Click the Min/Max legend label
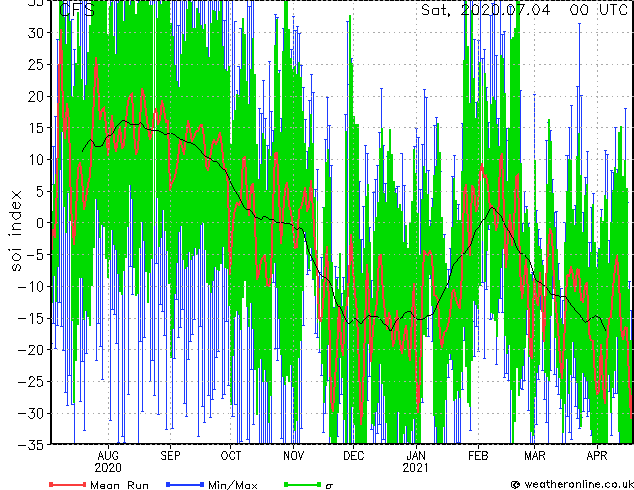Image resolution: width=634 pixels, height=490 pixels. click(233, 485)
